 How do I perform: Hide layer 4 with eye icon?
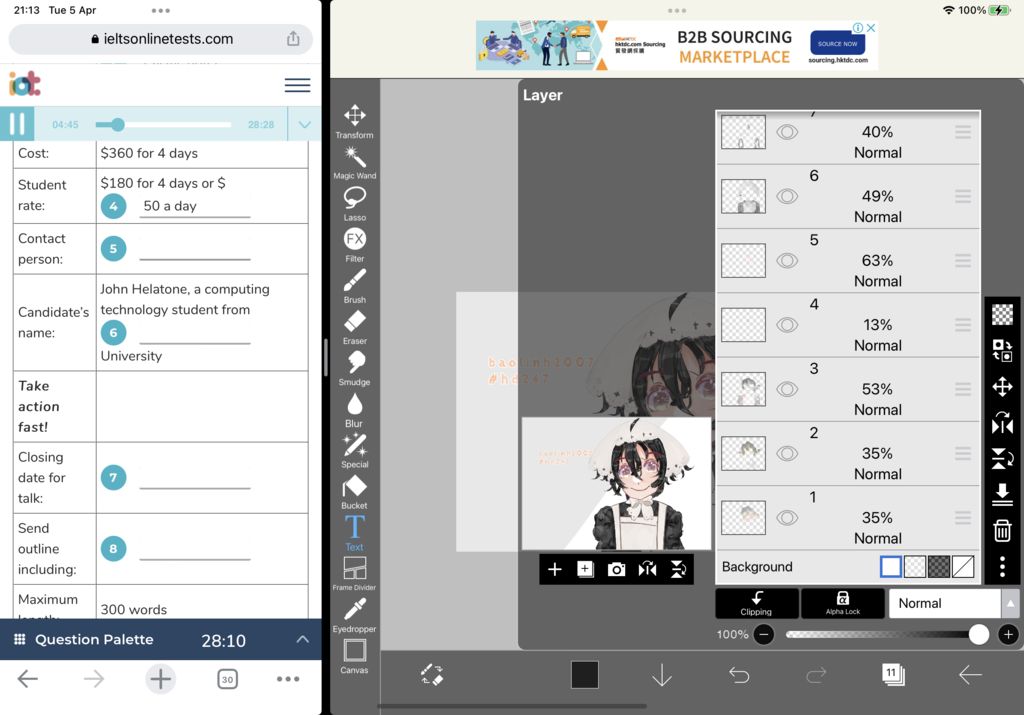[x=787, y=325]
